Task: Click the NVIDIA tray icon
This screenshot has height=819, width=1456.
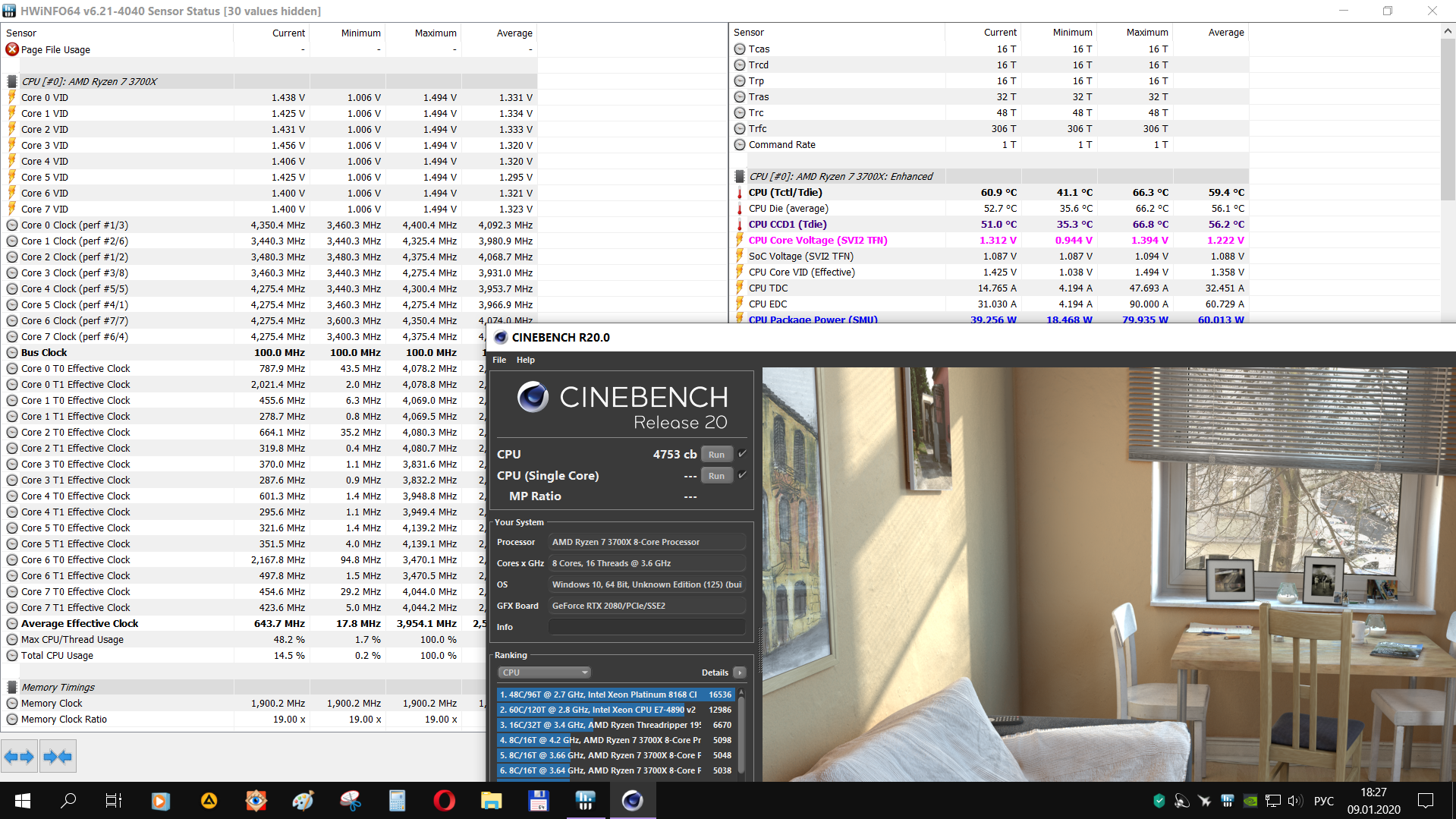Action: (x=1250, y=801)
